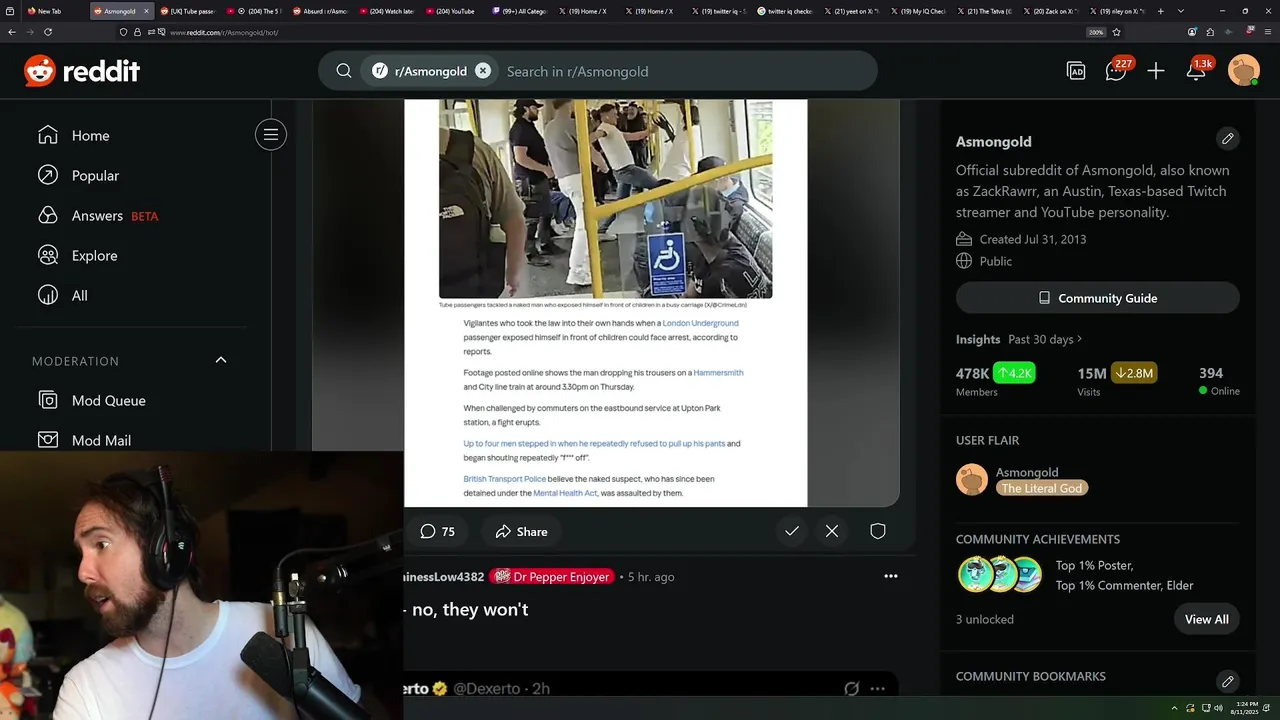Click the 200% zoom indicator

[x=1096, y=32]
